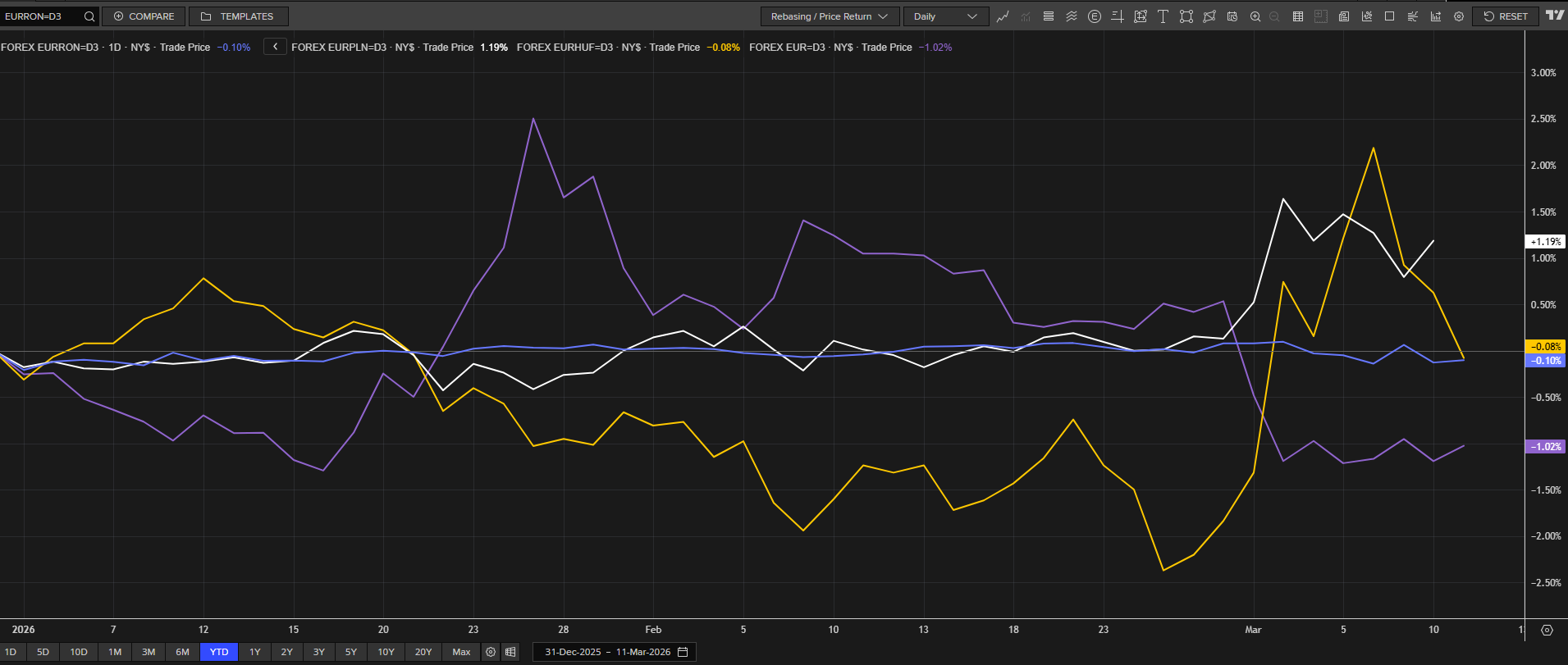Switch to the 5D time range
Image resolution: width=1568 pixels, height=665 pixels.
pyautogui.click(x=43, y=652)
